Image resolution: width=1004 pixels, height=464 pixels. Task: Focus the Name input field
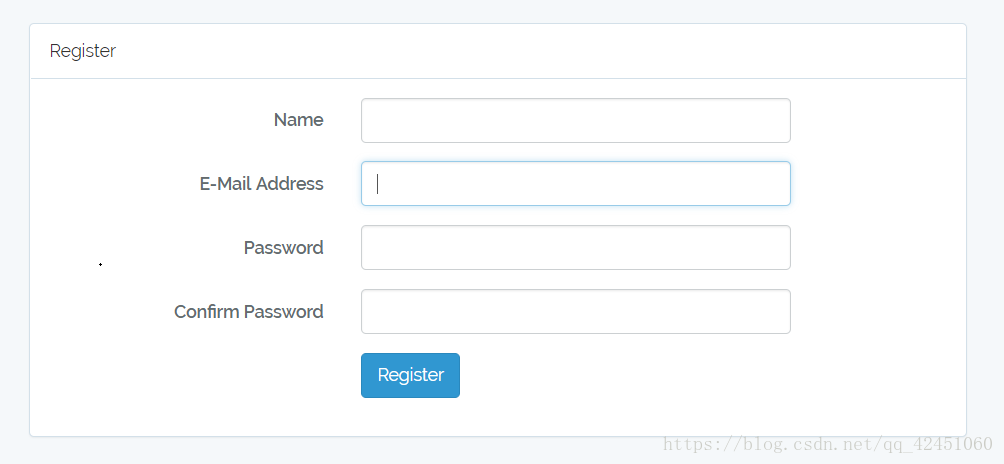tap(576, 120)
